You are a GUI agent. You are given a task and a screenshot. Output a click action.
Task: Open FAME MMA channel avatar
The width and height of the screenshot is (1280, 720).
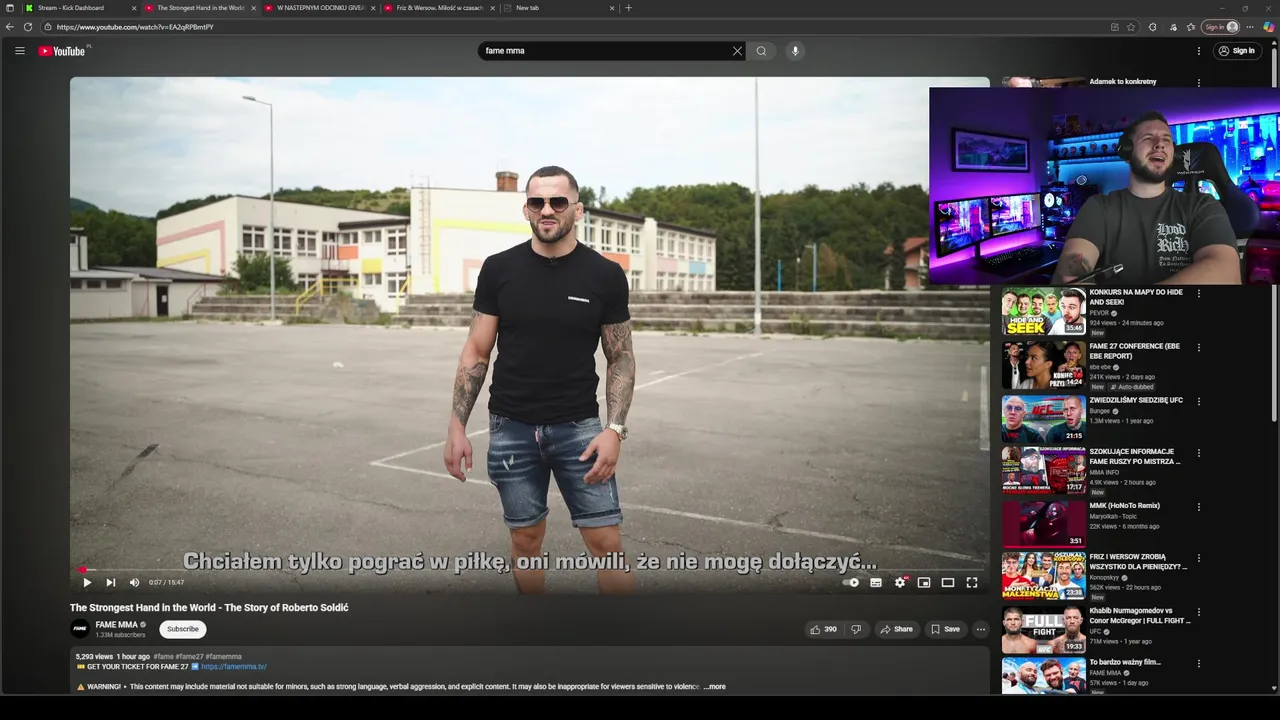pyautogui.click(x=79, y=629)
